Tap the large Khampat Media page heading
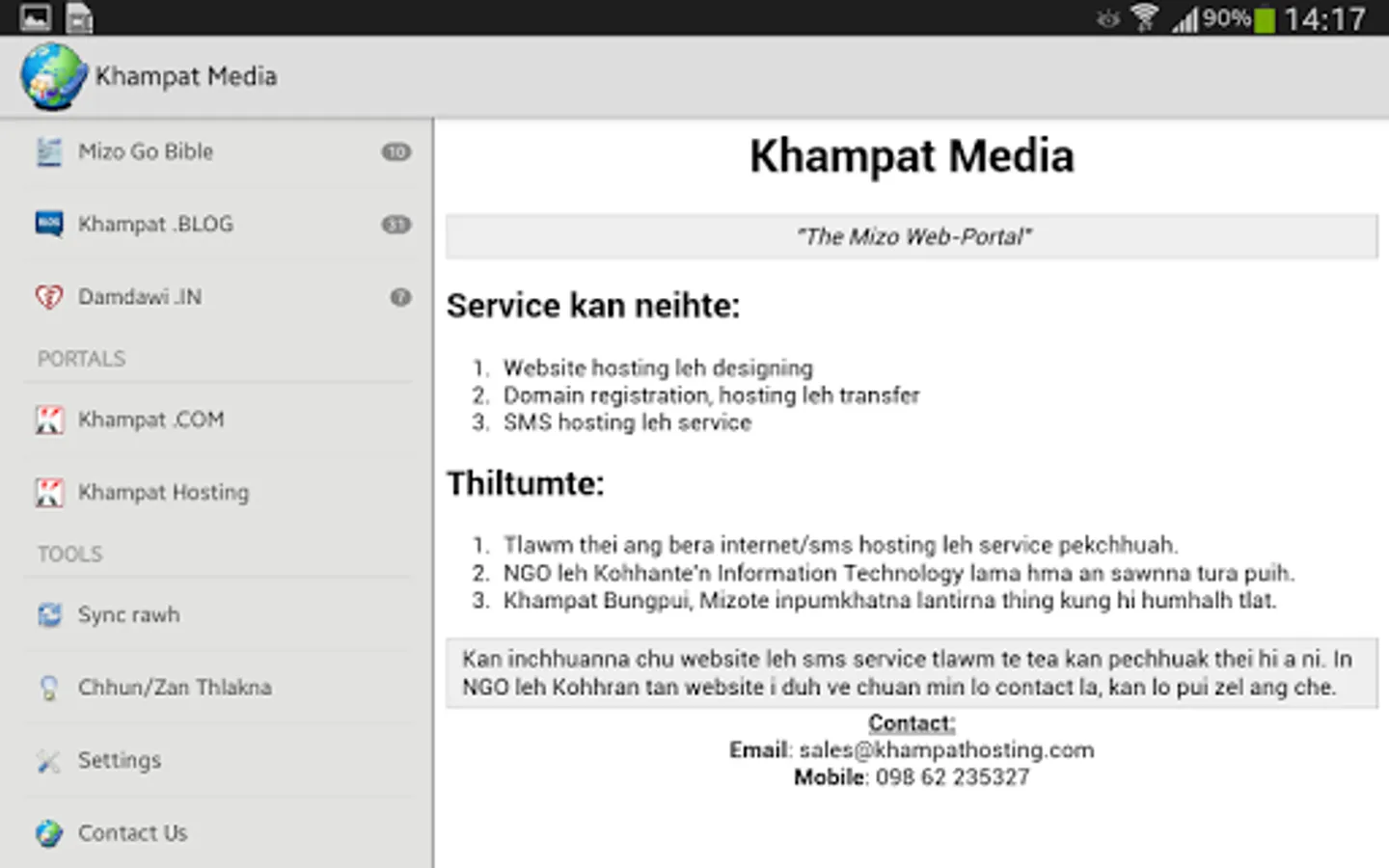This screenshot has height=868, width=1389. (912, 156)
